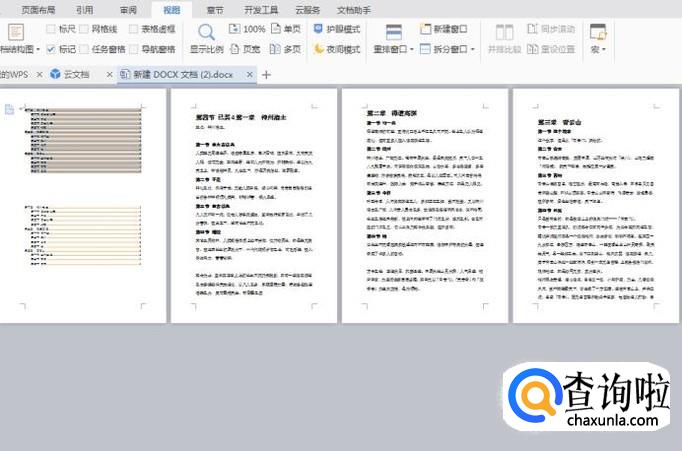Open the 页面布局 page layout tab
This screenshot has height=451, width=682.
pos(38,9)
